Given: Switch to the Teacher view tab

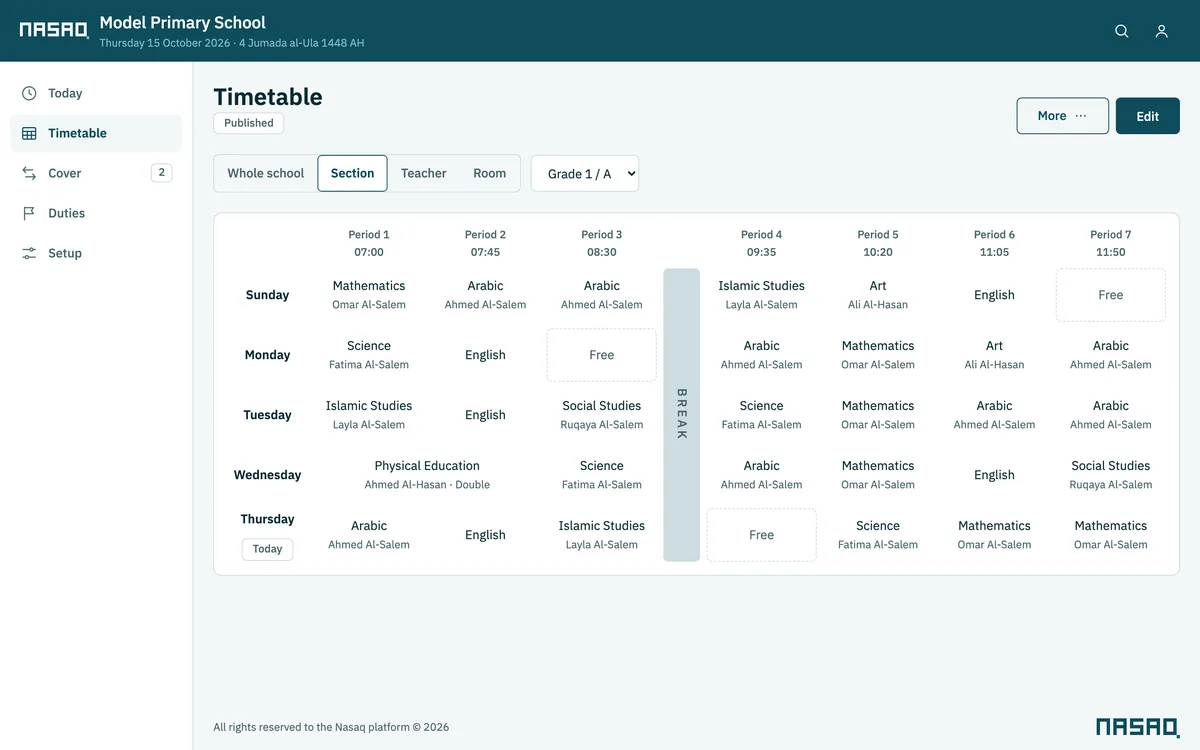Looking at the screenshot, I should point(424,173).
